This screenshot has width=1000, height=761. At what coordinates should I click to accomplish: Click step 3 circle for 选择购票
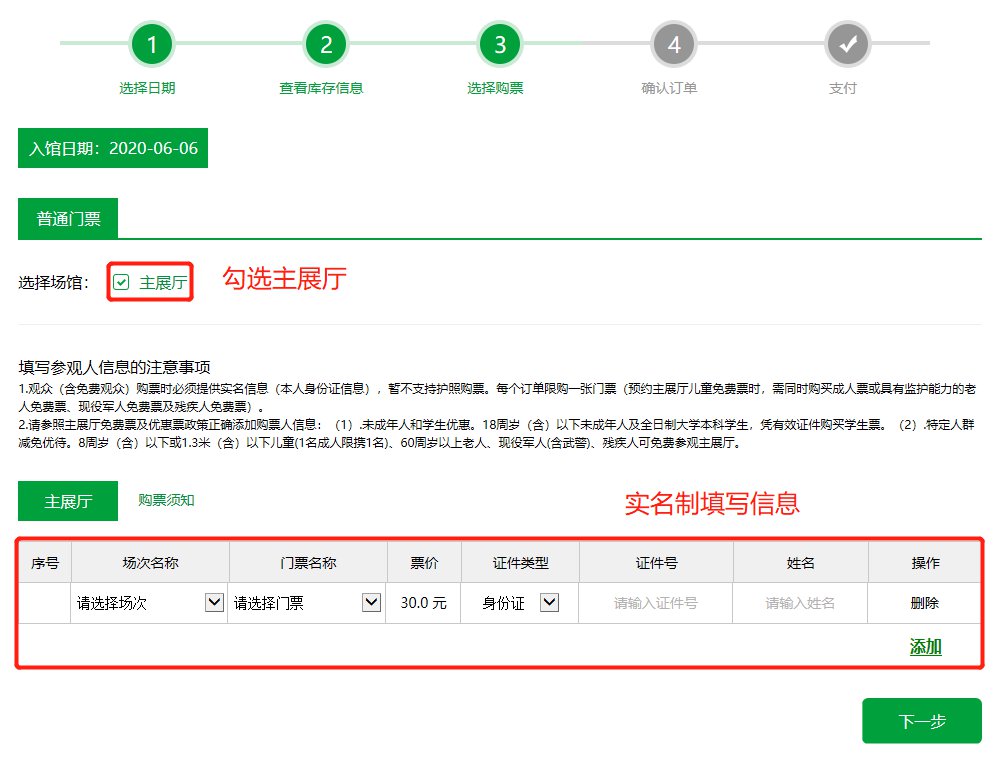click(x=500, y=44)
